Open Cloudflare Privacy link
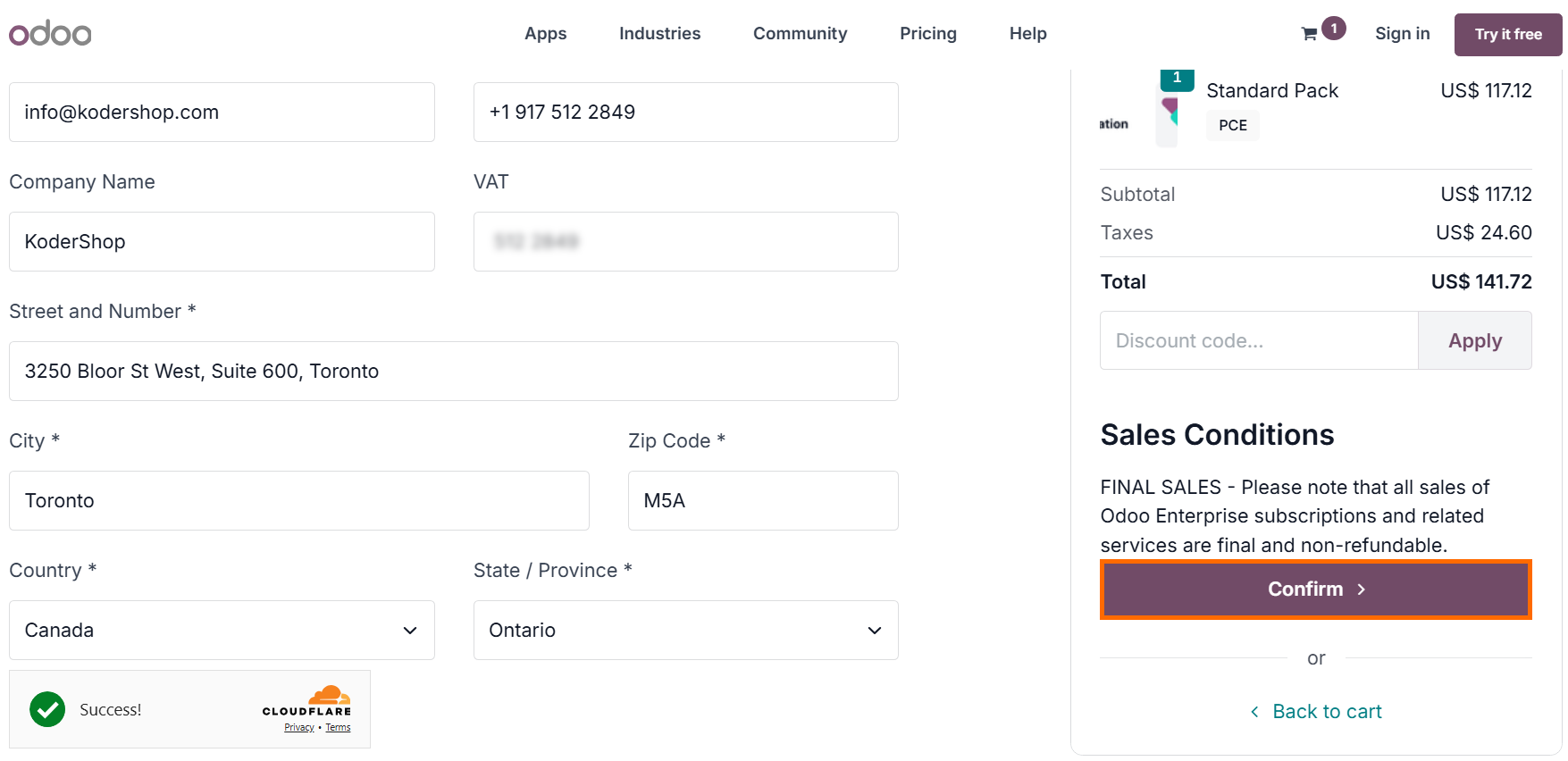 (x=298, y=728)
